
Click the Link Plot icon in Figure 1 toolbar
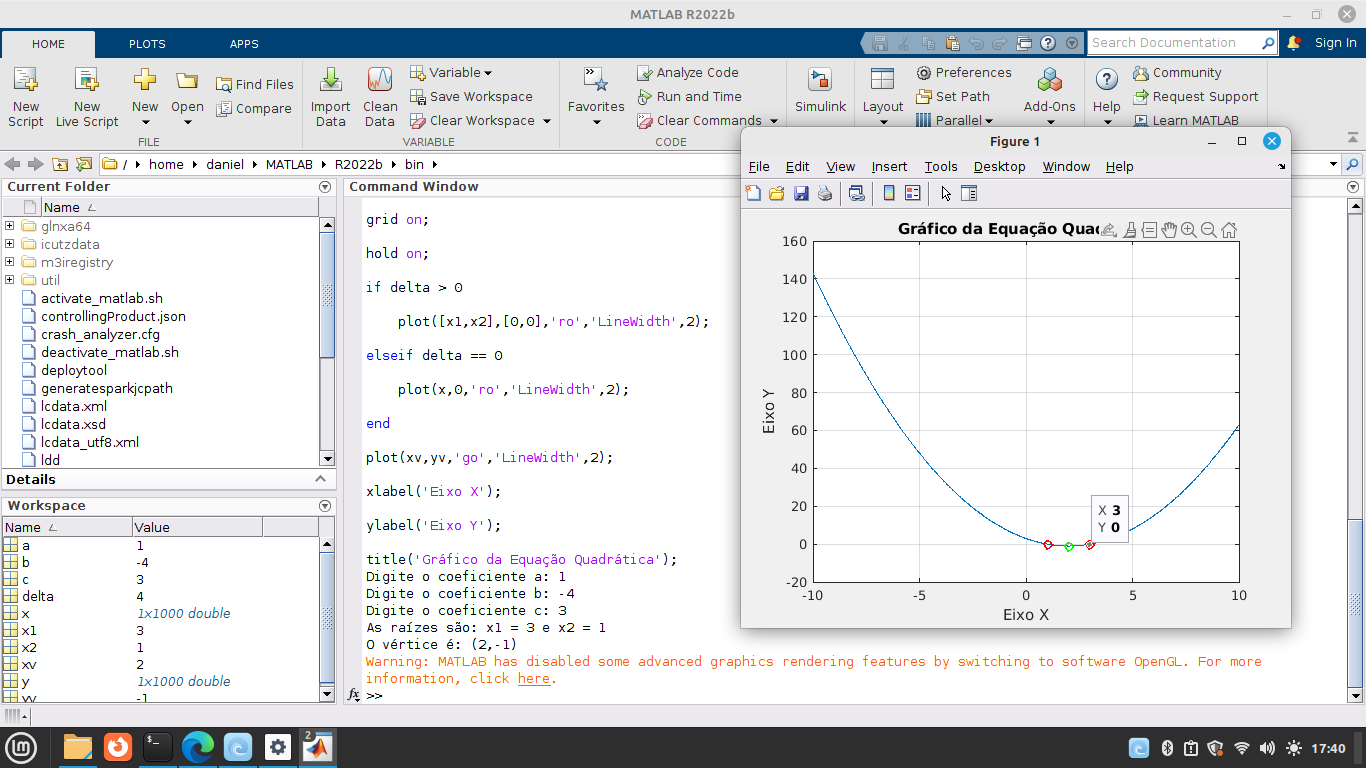857,193
